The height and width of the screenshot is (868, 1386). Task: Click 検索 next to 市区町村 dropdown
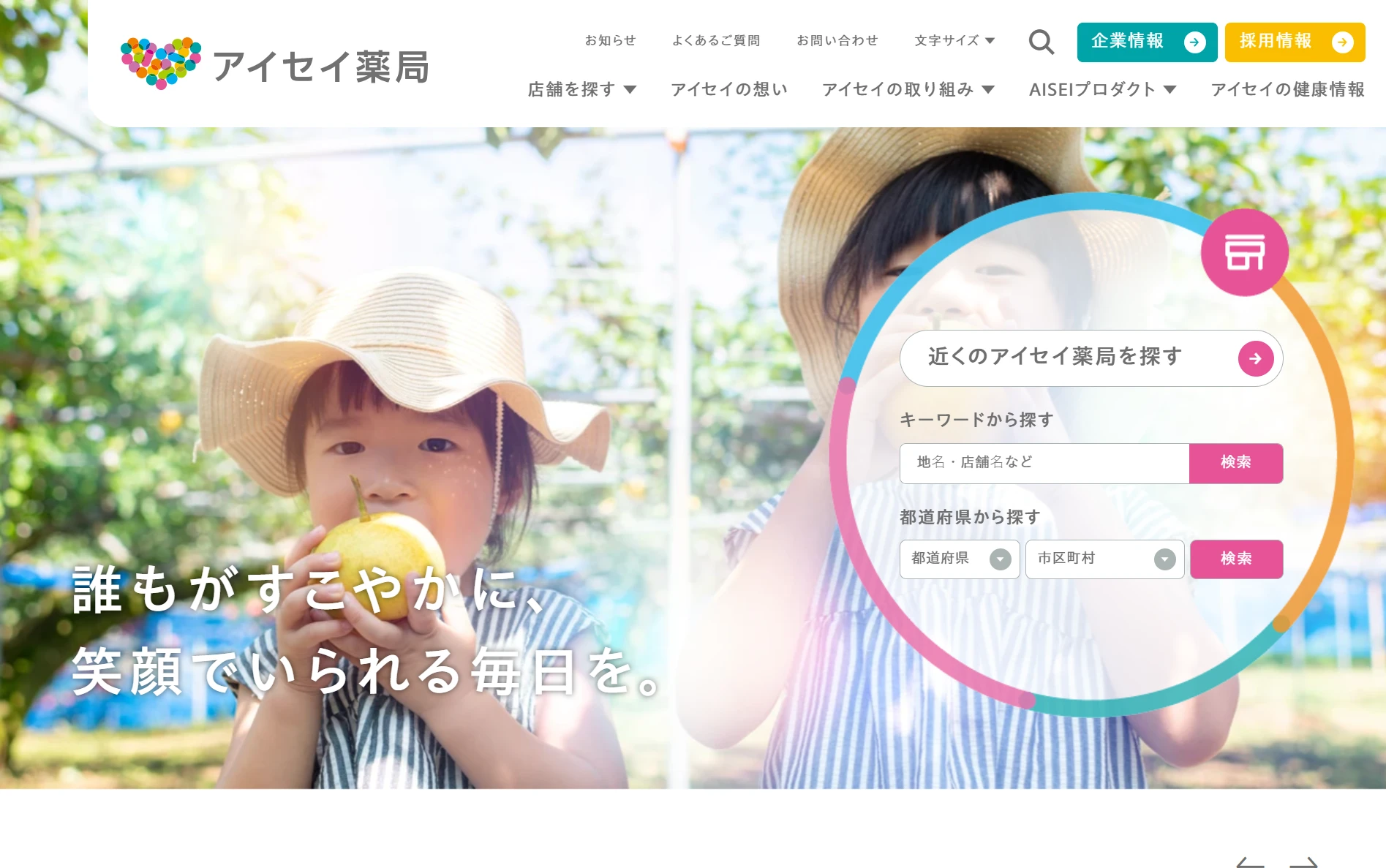(x=1236, y=559)
